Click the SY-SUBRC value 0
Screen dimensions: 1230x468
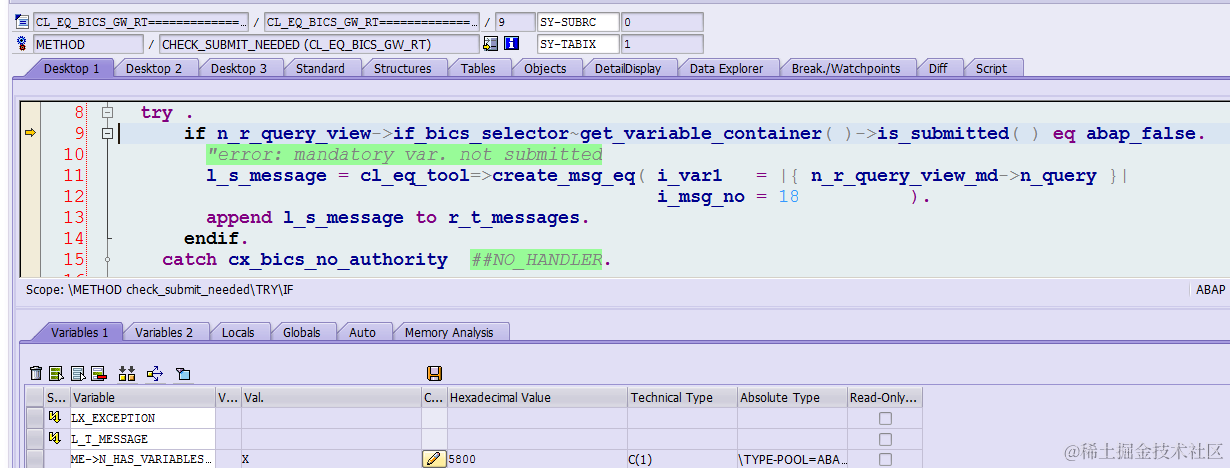[661, 21]
